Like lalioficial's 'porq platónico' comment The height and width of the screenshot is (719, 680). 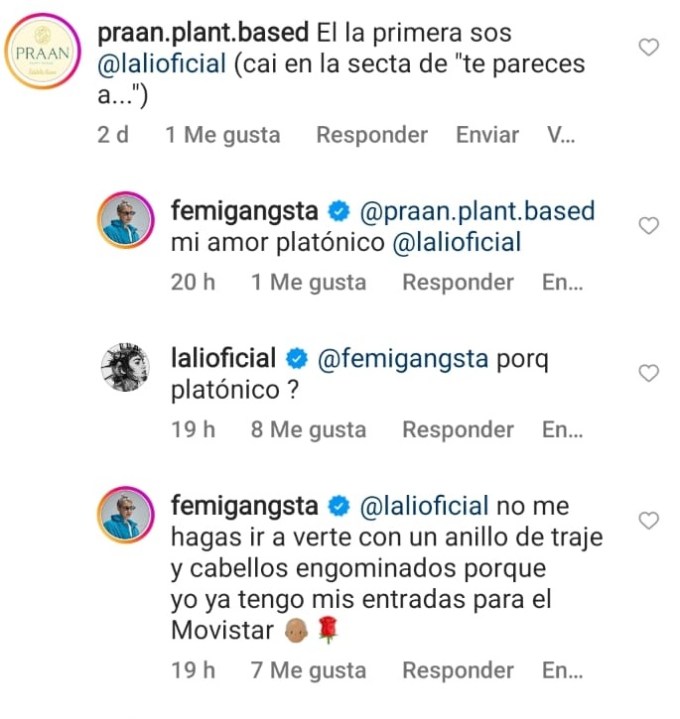648,373
